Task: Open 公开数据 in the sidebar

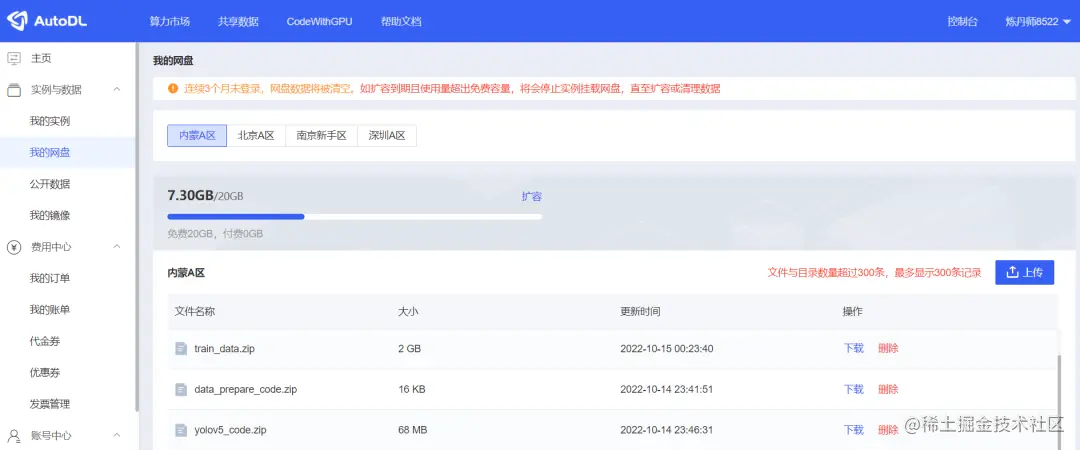Action: tap(50, 184)
